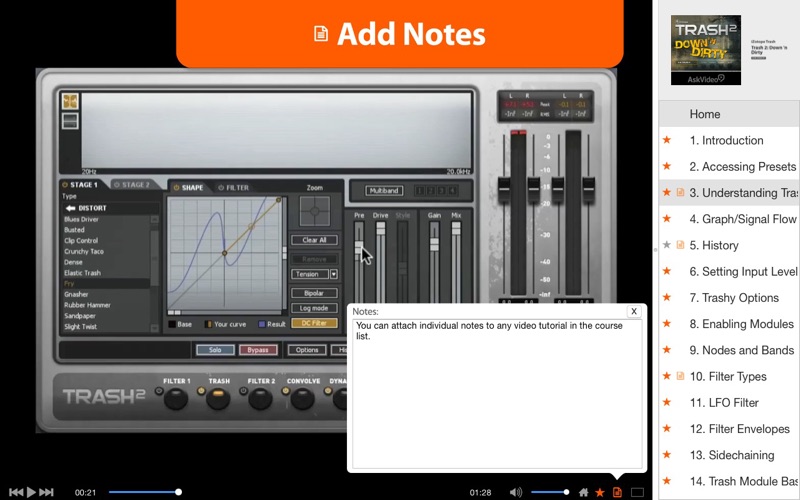800x500 pixels.
Task: Toggle the DC Filter button
Action: [314, 323]
